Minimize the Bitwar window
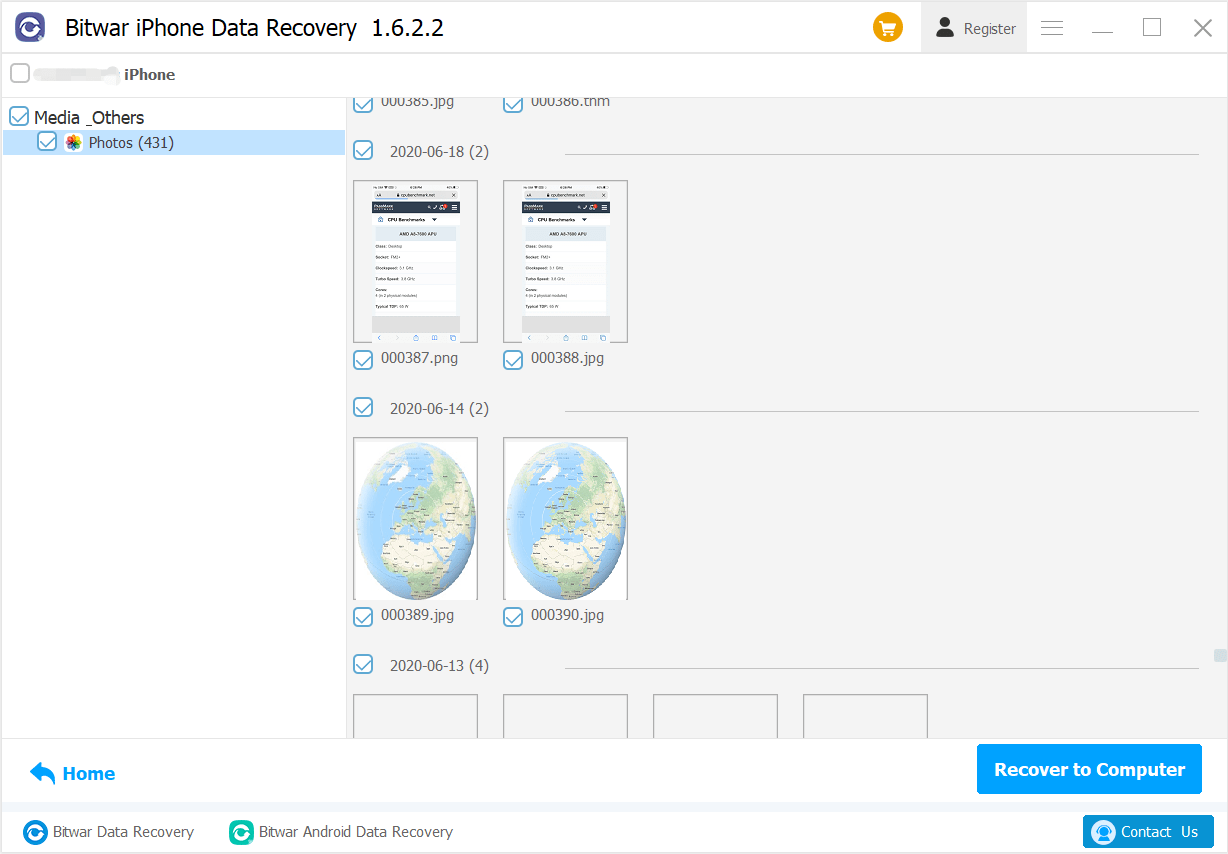Image resolution: width=1228 pixels, height=854 pixels. 1102,30
